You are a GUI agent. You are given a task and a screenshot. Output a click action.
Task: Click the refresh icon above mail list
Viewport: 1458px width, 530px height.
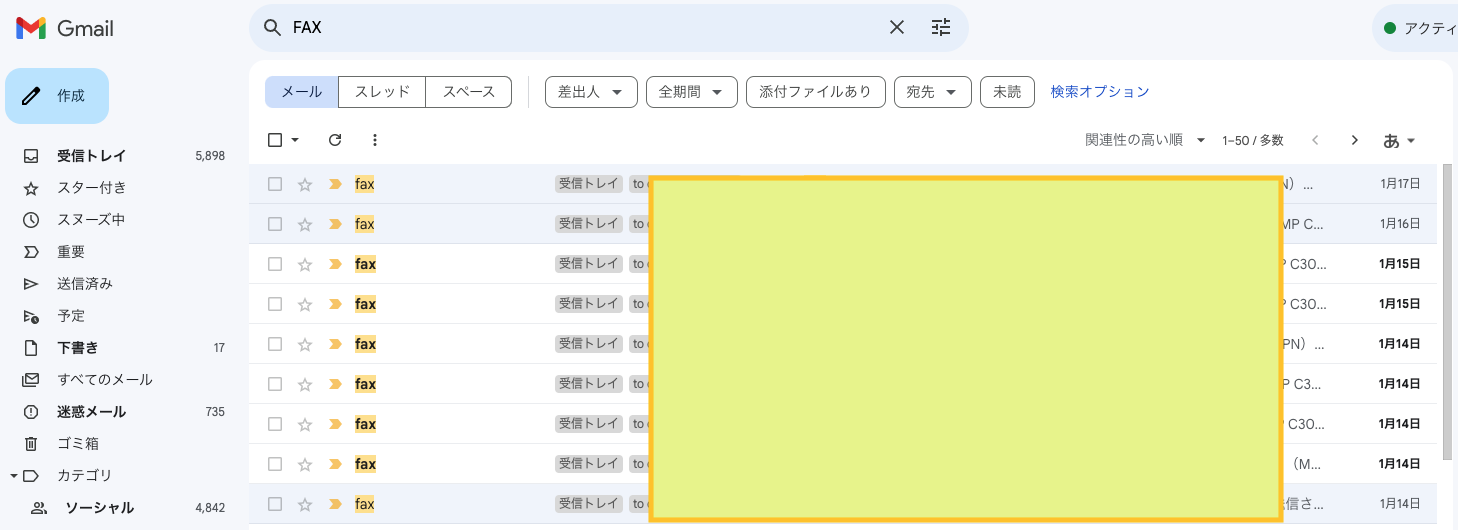click(x=335, y=140)
